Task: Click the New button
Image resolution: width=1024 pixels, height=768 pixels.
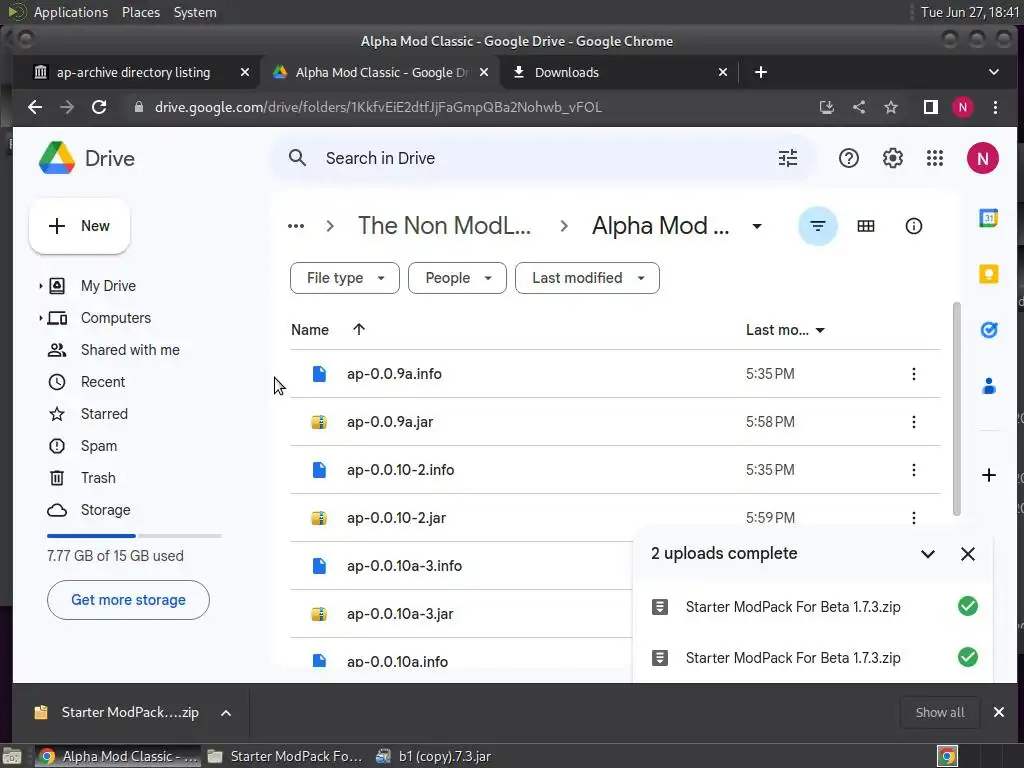Action: coord(80,226)
